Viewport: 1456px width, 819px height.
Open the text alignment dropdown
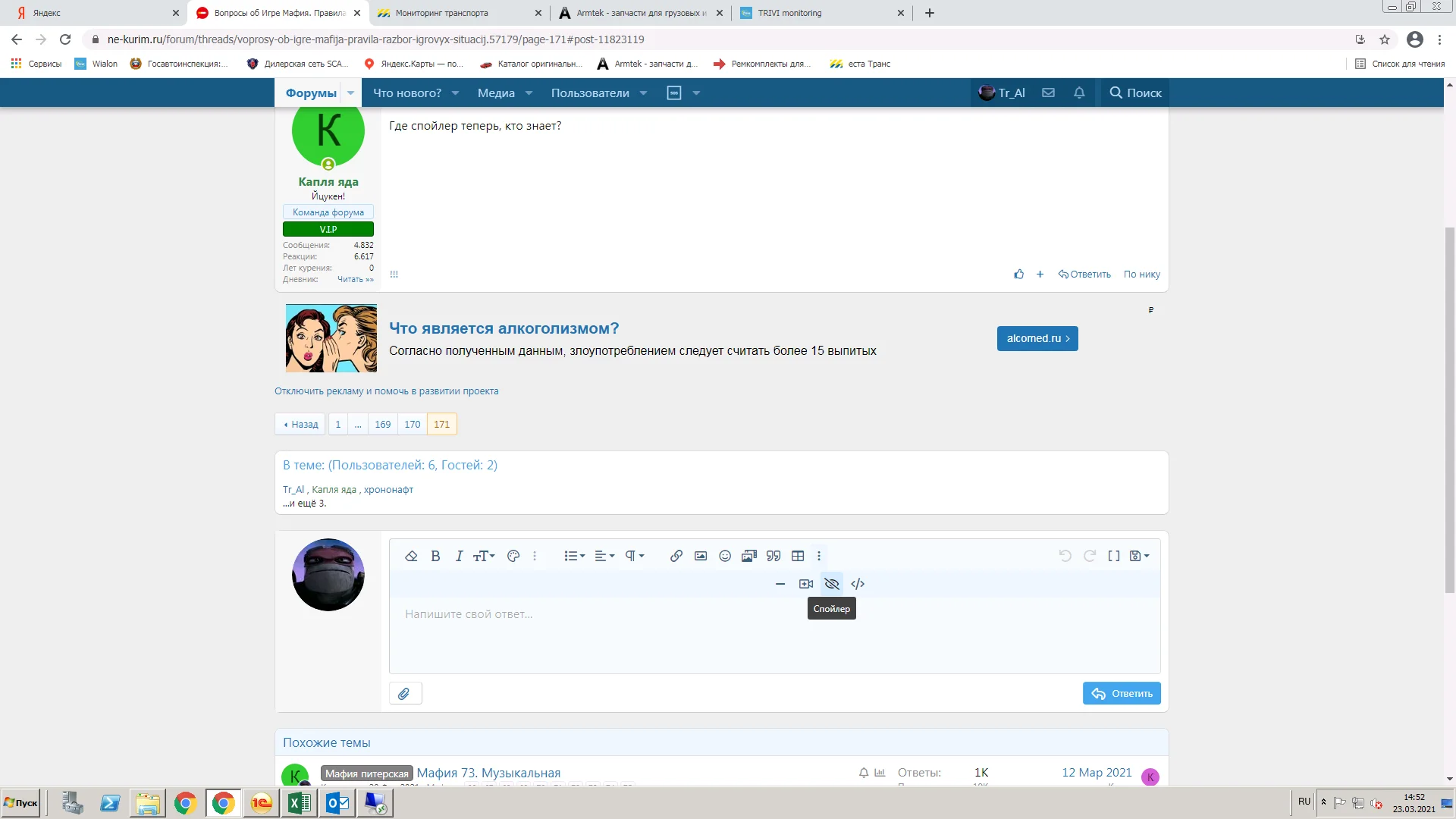(604, 555)
